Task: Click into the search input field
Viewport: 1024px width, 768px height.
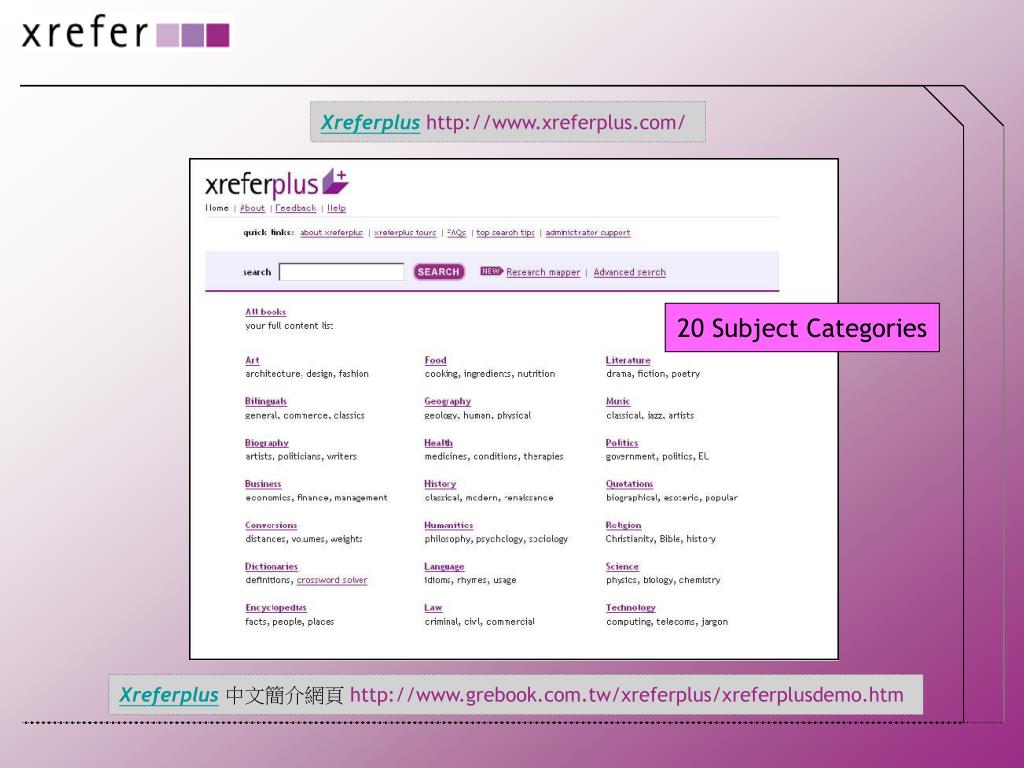Action: pos(342,272)
